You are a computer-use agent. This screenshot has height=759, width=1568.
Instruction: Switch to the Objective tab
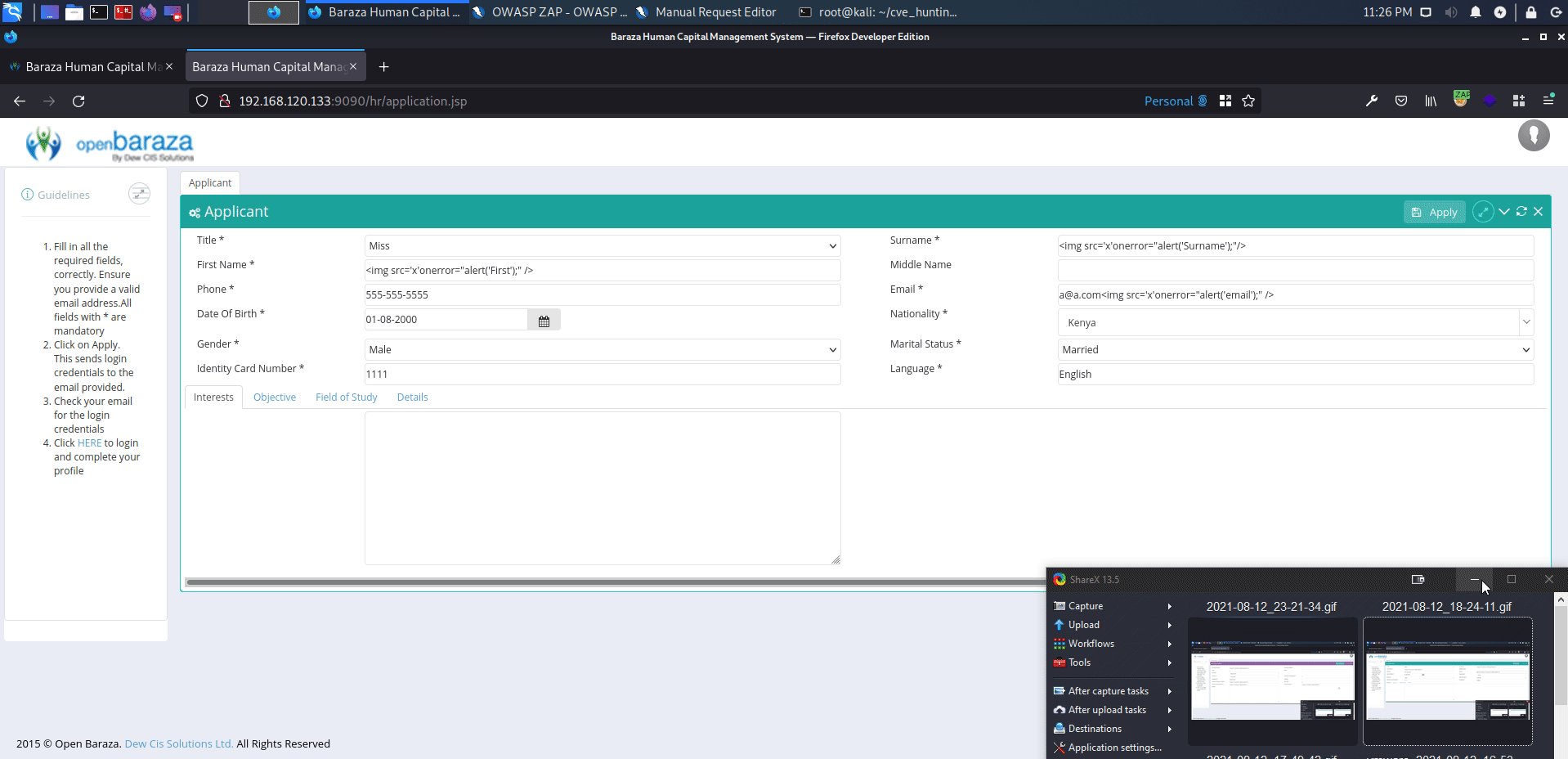click(275, 397)
